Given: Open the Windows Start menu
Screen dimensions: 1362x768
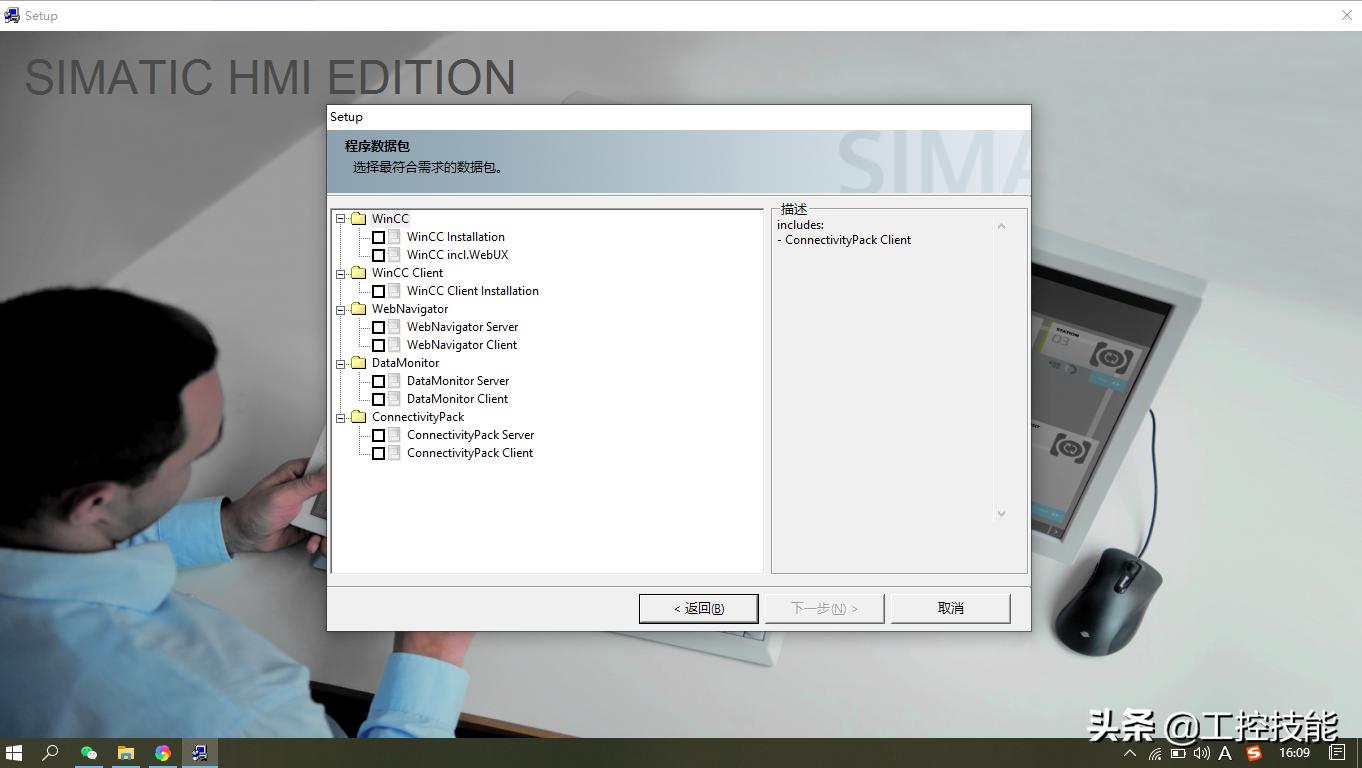Looking at the screenshot, I should [x=13, y=753].
